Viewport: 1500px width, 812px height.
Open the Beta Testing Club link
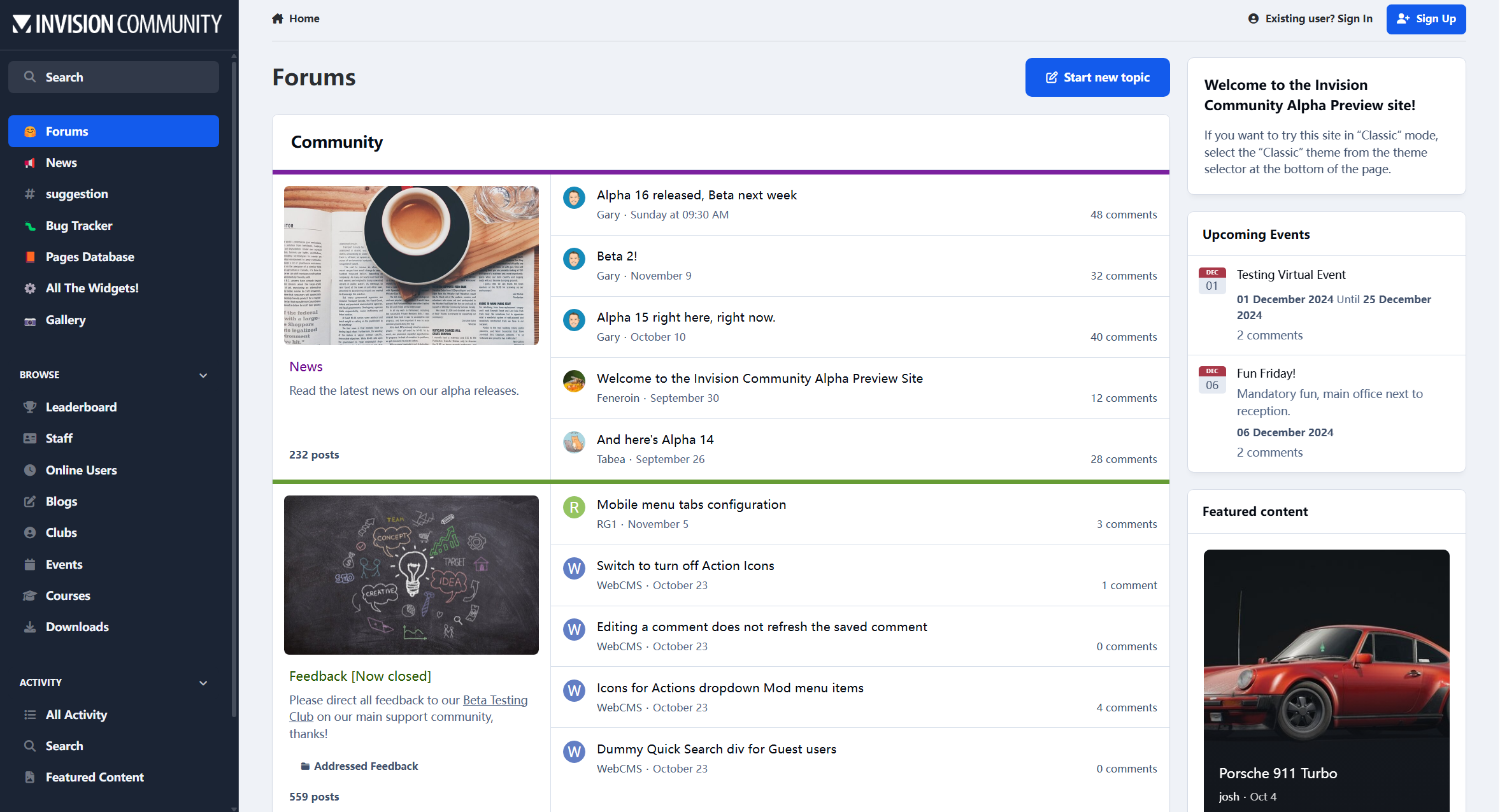click(494, 700)
